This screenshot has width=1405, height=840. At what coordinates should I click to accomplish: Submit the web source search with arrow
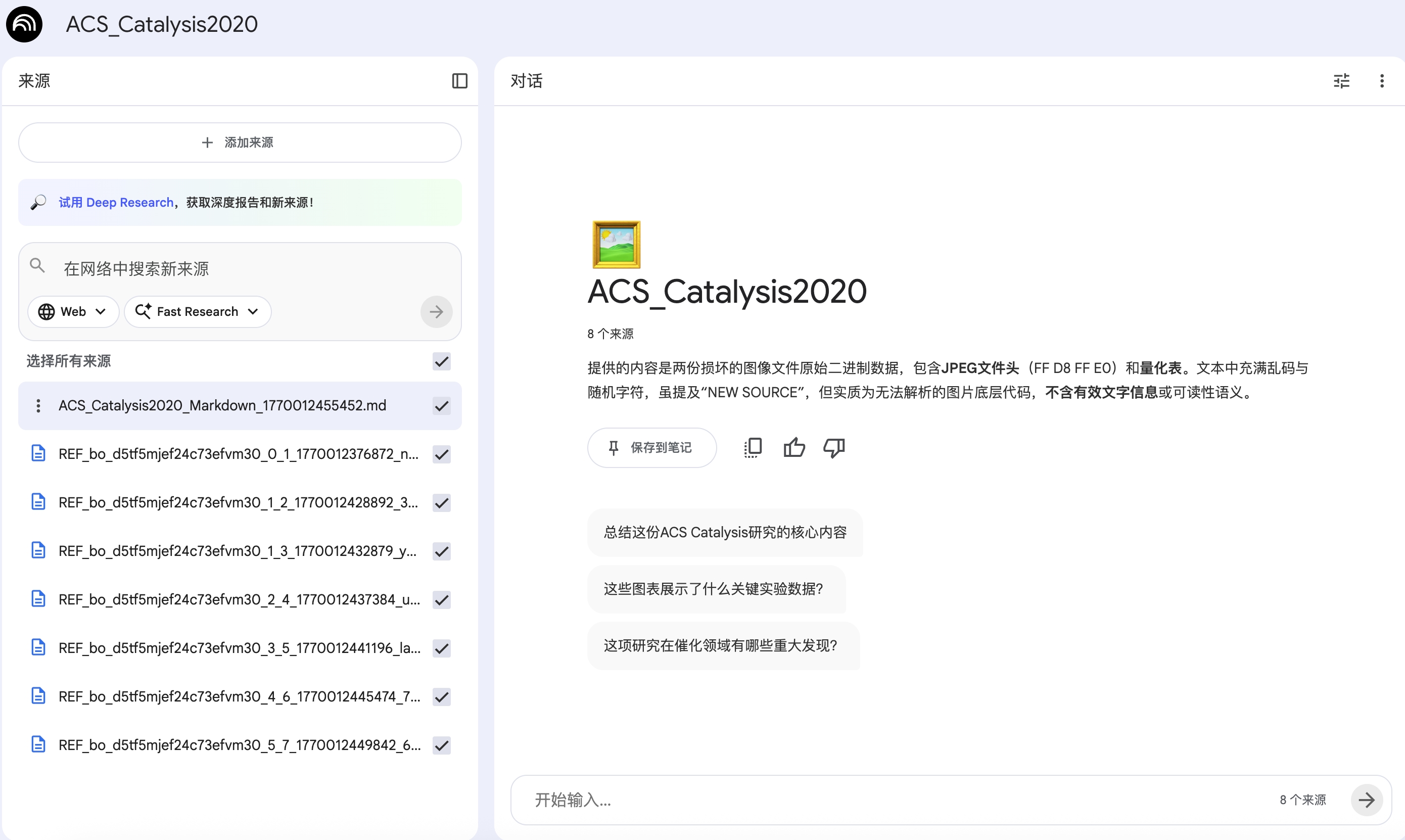click(436, 311)
